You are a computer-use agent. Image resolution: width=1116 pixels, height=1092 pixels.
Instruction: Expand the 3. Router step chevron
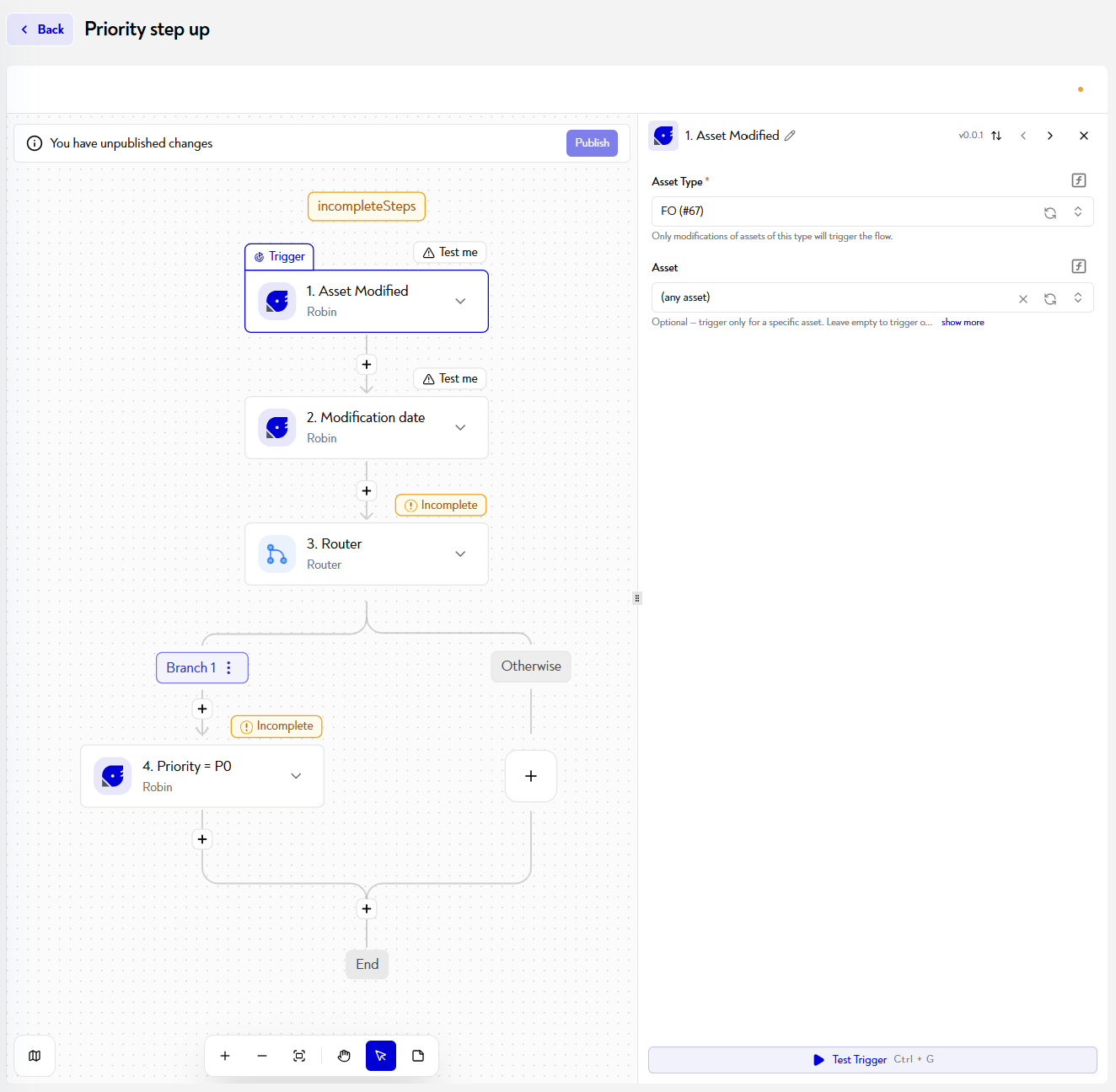(x=460, y=554)
